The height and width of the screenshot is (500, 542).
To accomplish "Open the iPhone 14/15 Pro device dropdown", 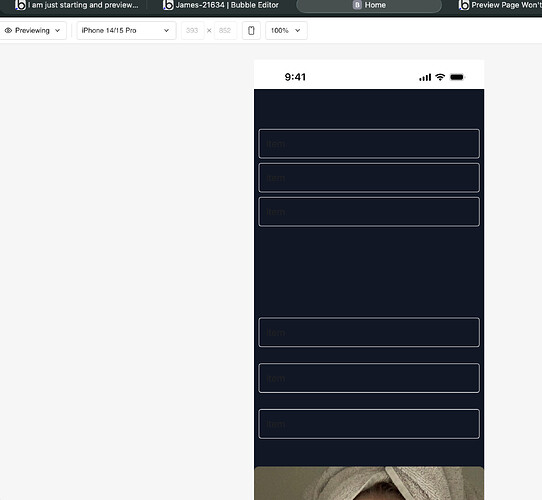I will click(x=126, y=30).
